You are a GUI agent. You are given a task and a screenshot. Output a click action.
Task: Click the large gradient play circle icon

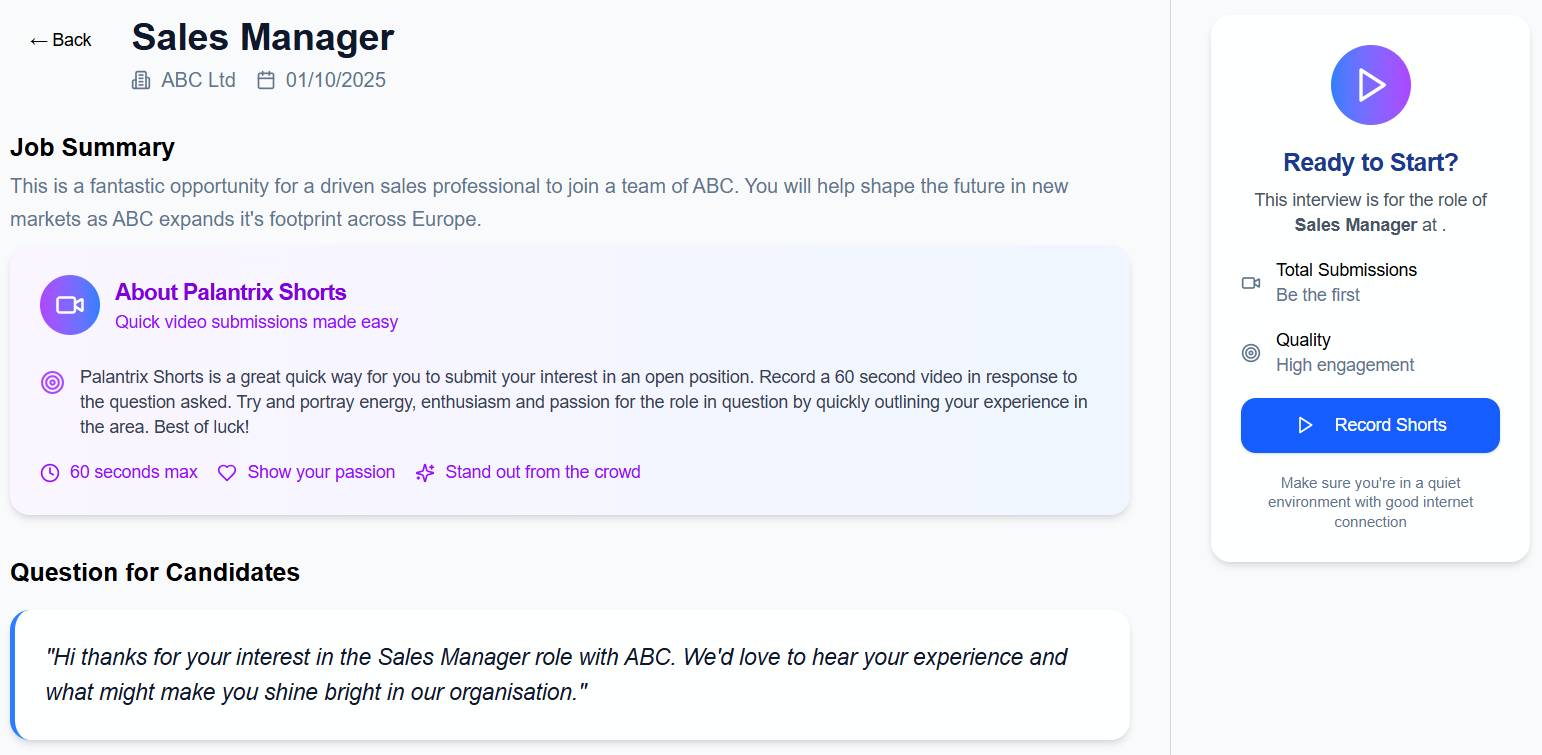coord(1370,85)
